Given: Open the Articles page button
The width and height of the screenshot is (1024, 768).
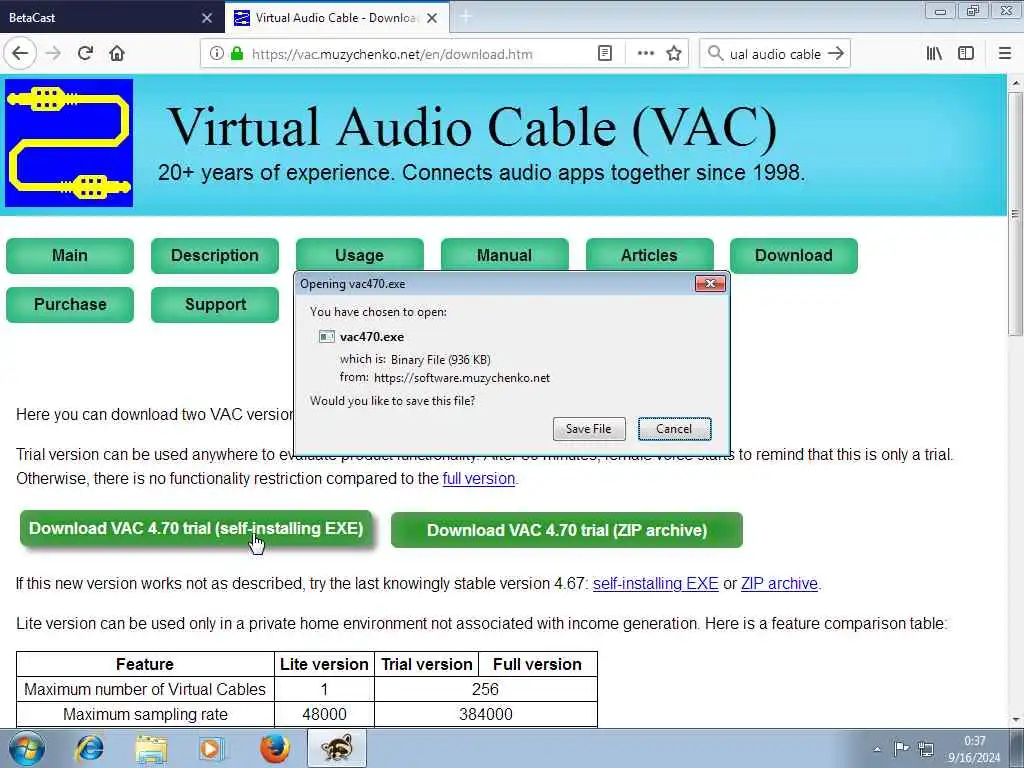Looking at the screenshot, I should click(x=650, y=255).
